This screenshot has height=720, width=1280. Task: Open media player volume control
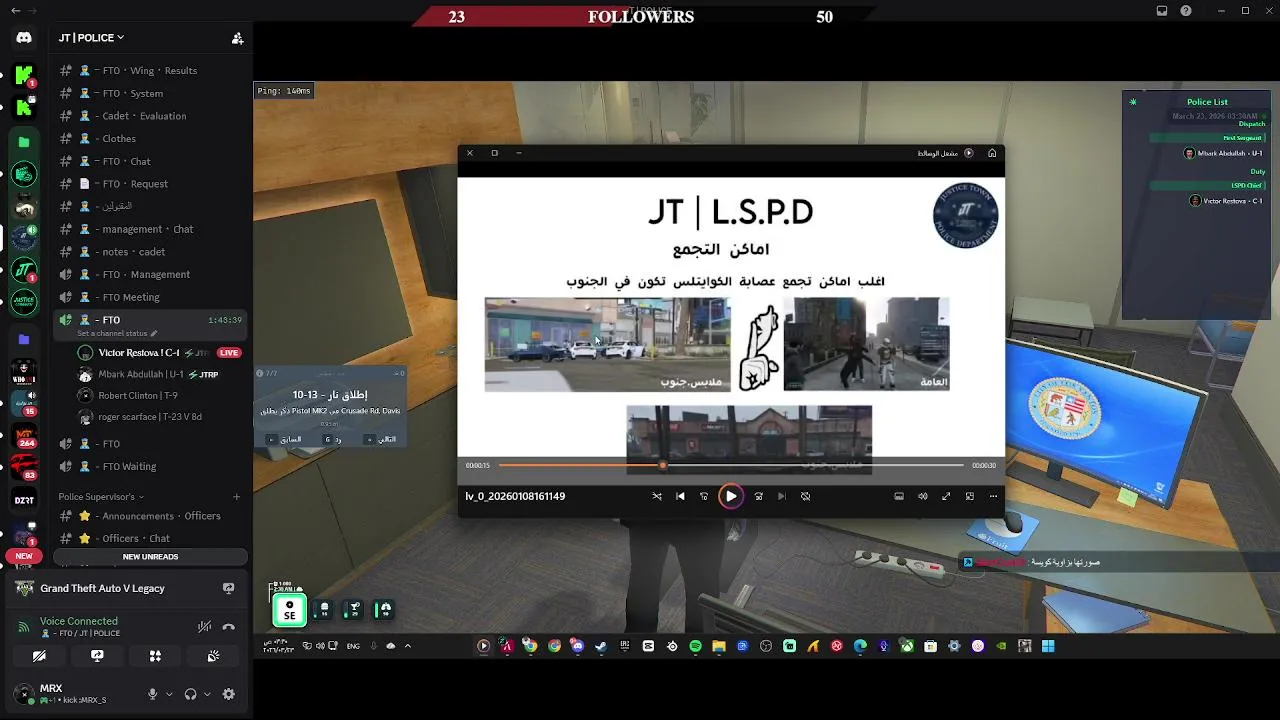tap(922, 496)
